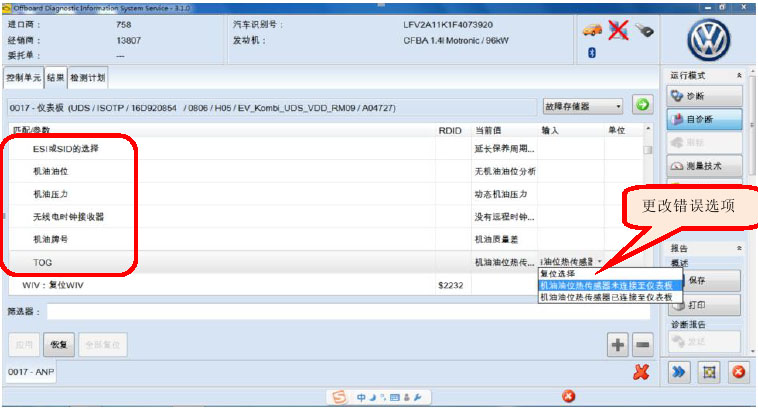Choose 机油油位热传感器已连接至仪表板 option
The width and height of the screenshot is (758, 409).
(610, 297)
